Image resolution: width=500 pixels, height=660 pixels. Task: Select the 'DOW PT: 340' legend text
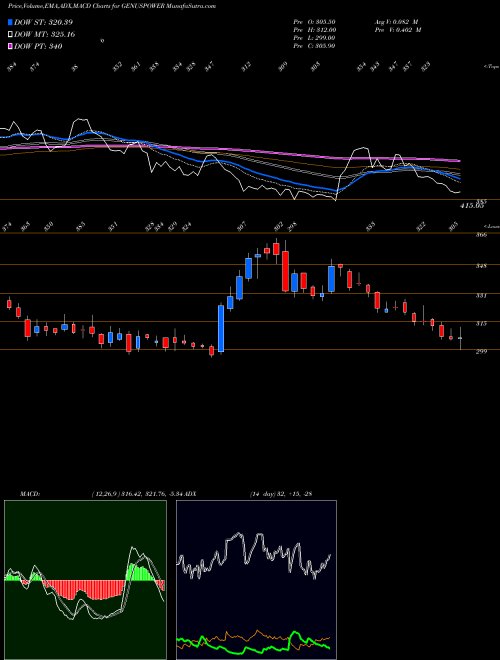[38, 46]
